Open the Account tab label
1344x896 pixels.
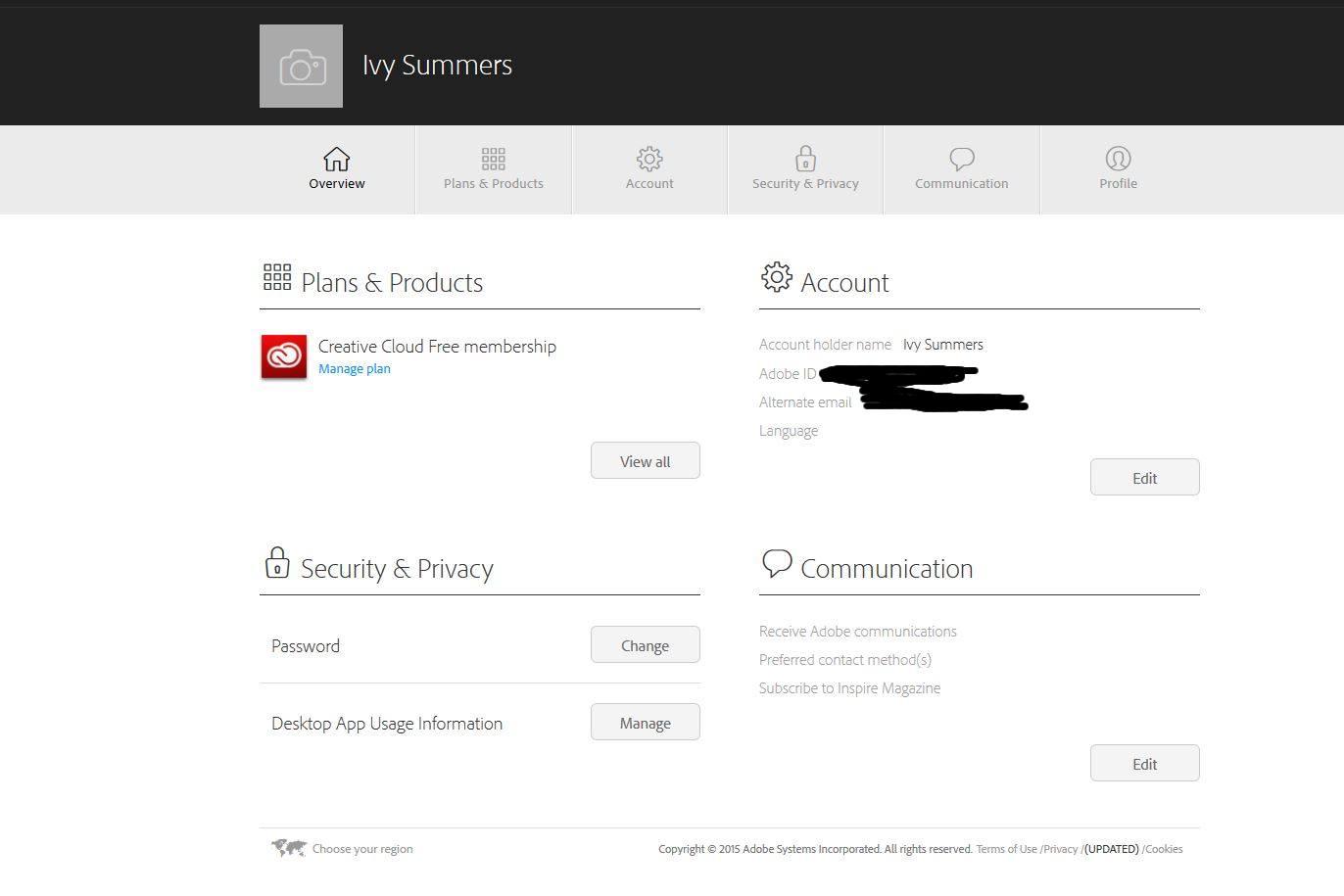[x=649, y=183]
